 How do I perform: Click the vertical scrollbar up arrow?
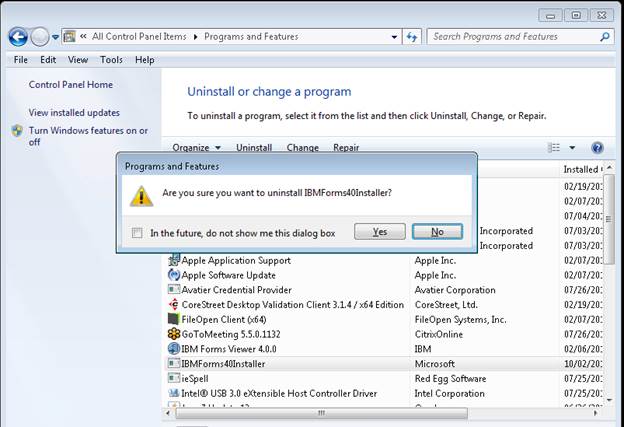609,169
